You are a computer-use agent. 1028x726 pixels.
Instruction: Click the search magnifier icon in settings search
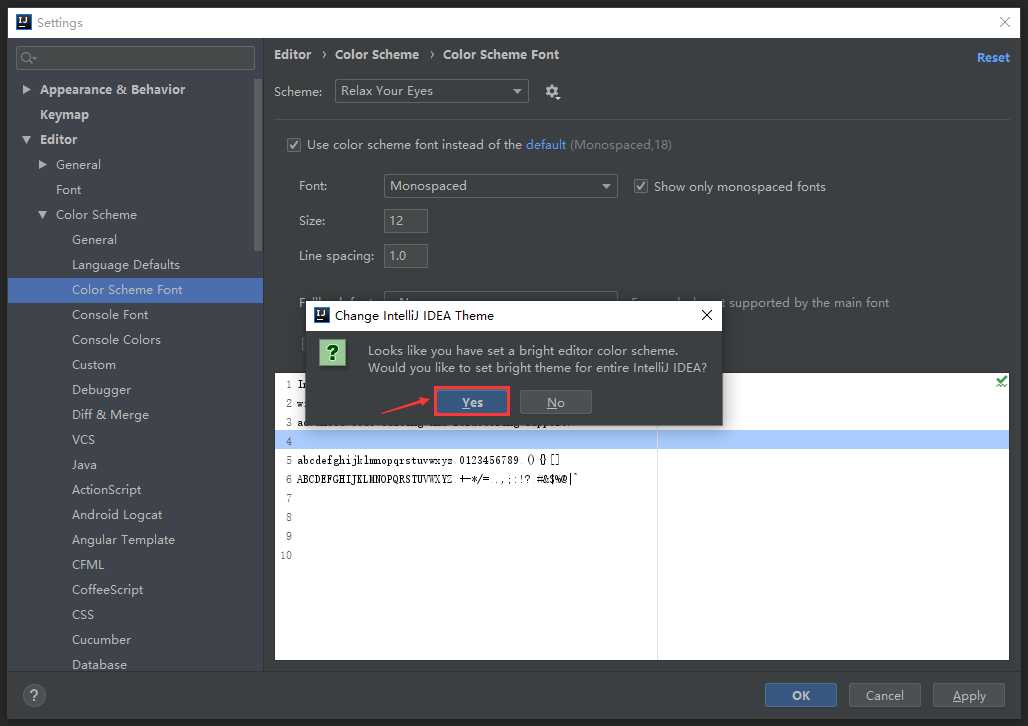point(28,58)
